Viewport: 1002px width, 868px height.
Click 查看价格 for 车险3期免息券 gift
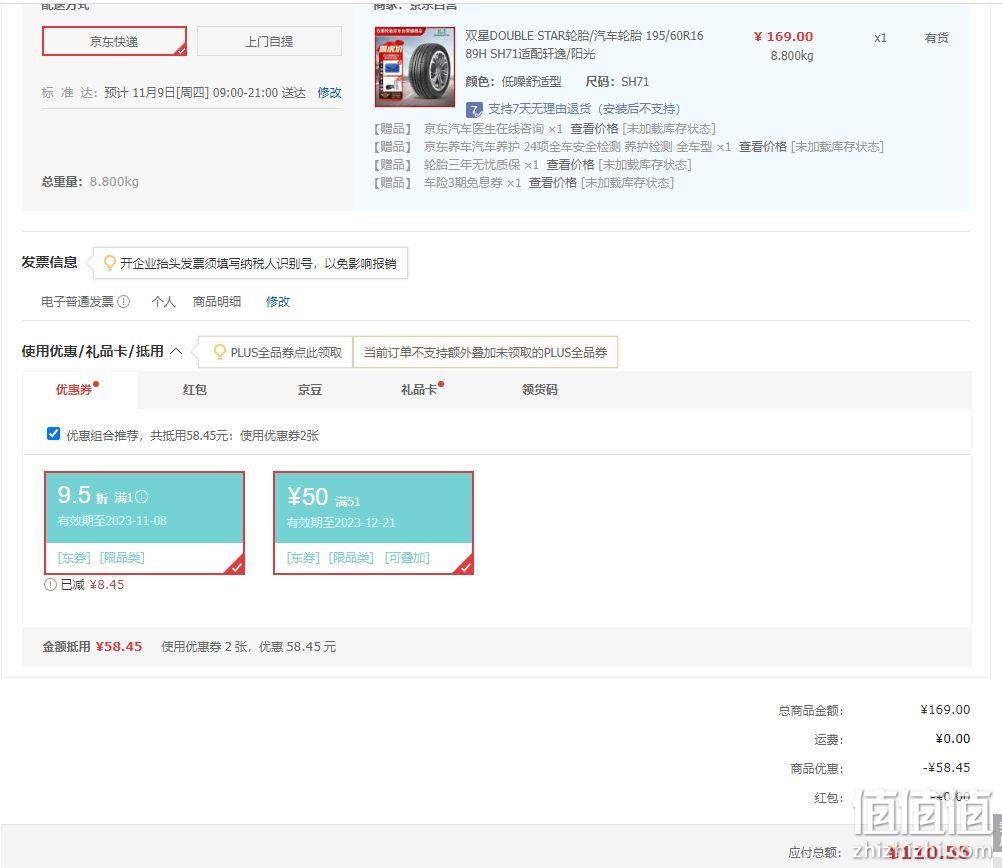tap(553, 183)
